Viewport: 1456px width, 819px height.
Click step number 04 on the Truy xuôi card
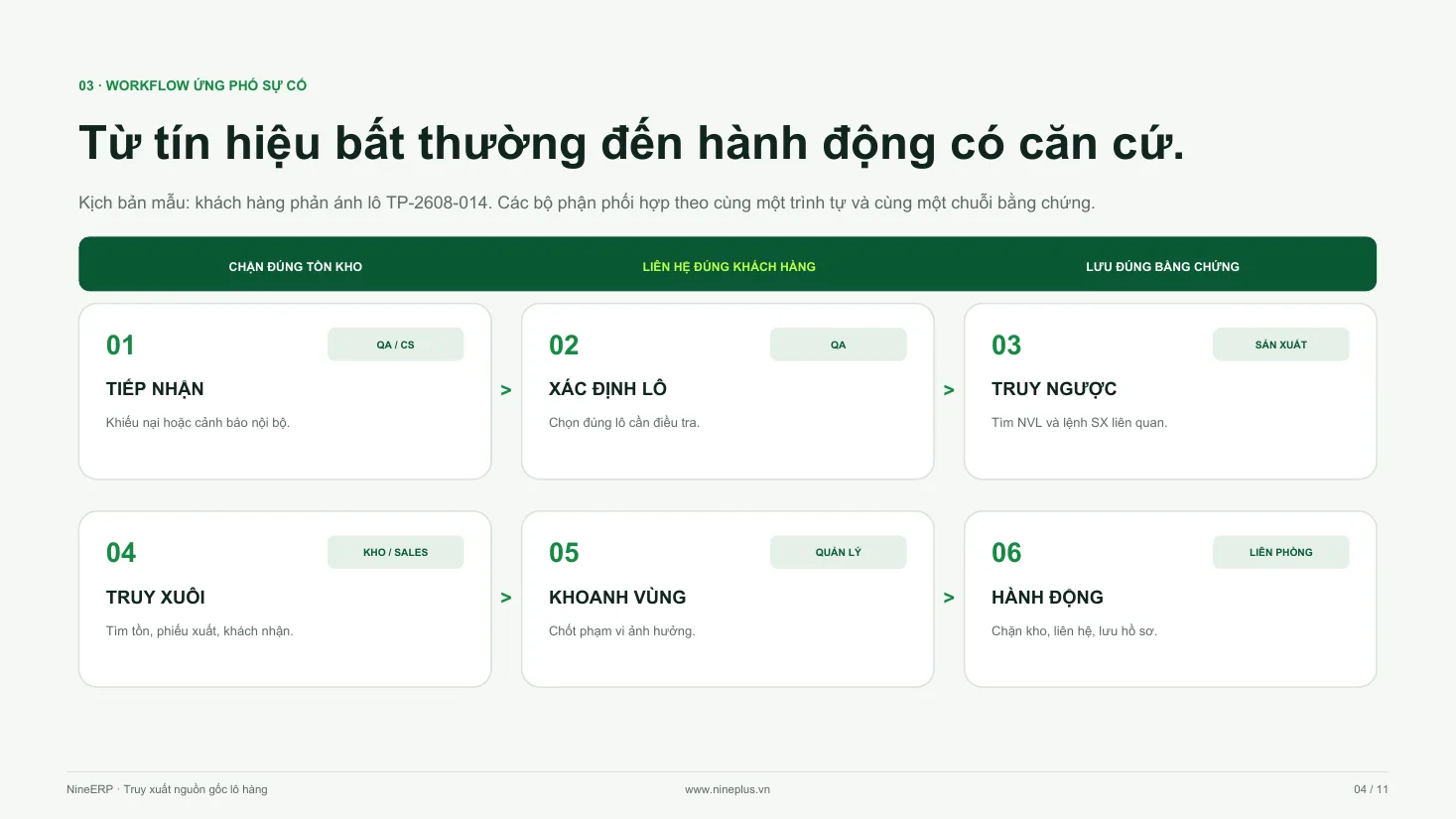tap(121, 553)
